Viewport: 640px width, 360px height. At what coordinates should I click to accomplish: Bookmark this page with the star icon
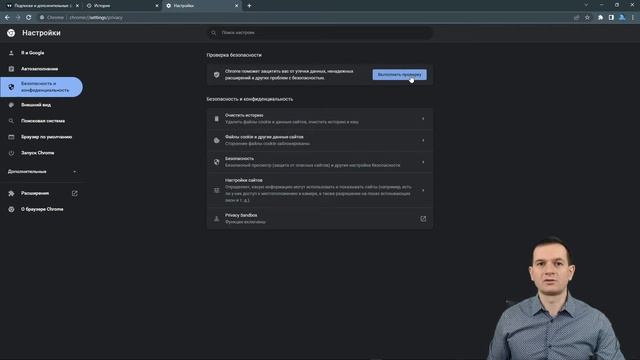click(x=587, y=18)
